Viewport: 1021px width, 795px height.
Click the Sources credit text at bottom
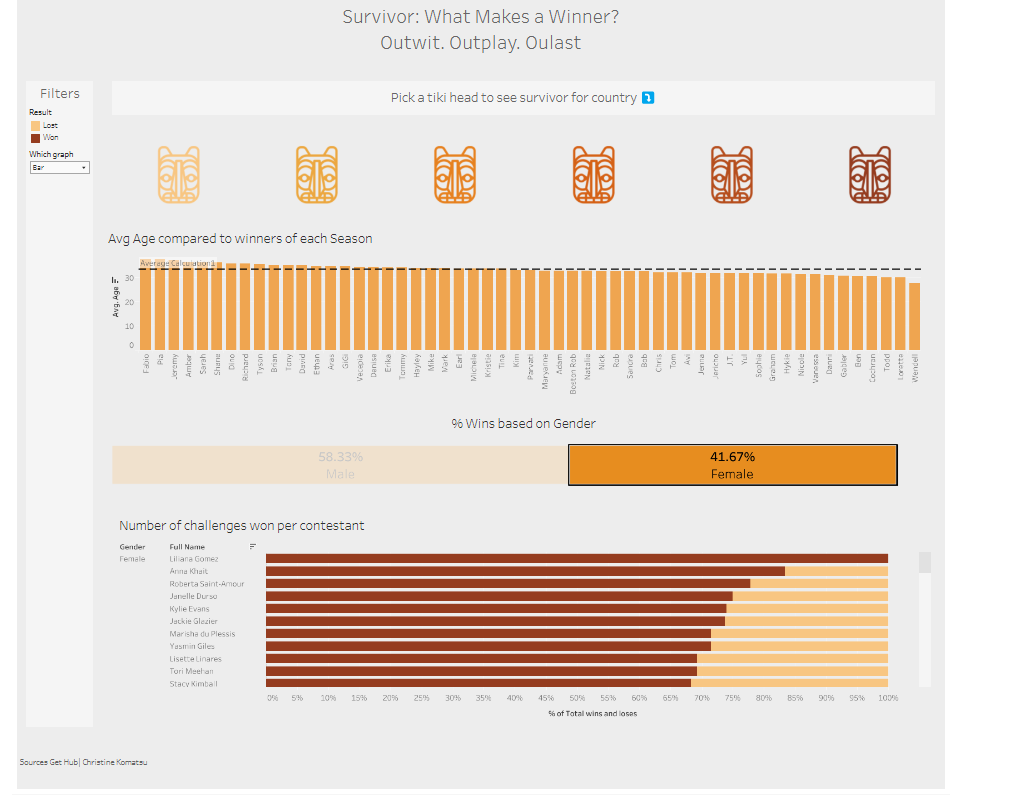coord(83,762)
